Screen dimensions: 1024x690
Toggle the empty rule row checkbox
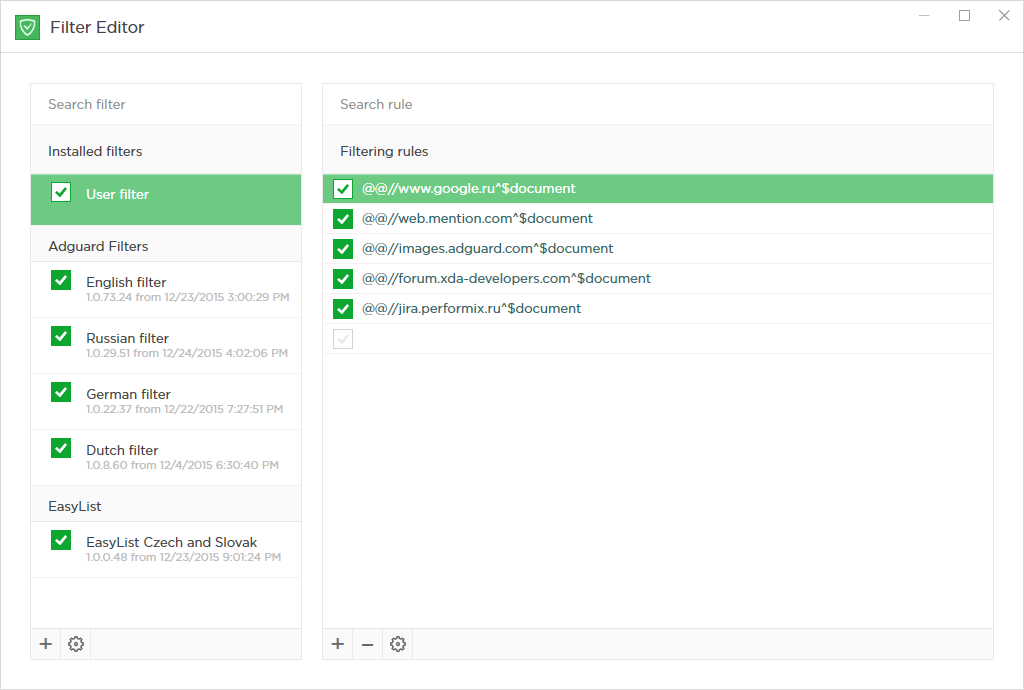tap(343, 339)
